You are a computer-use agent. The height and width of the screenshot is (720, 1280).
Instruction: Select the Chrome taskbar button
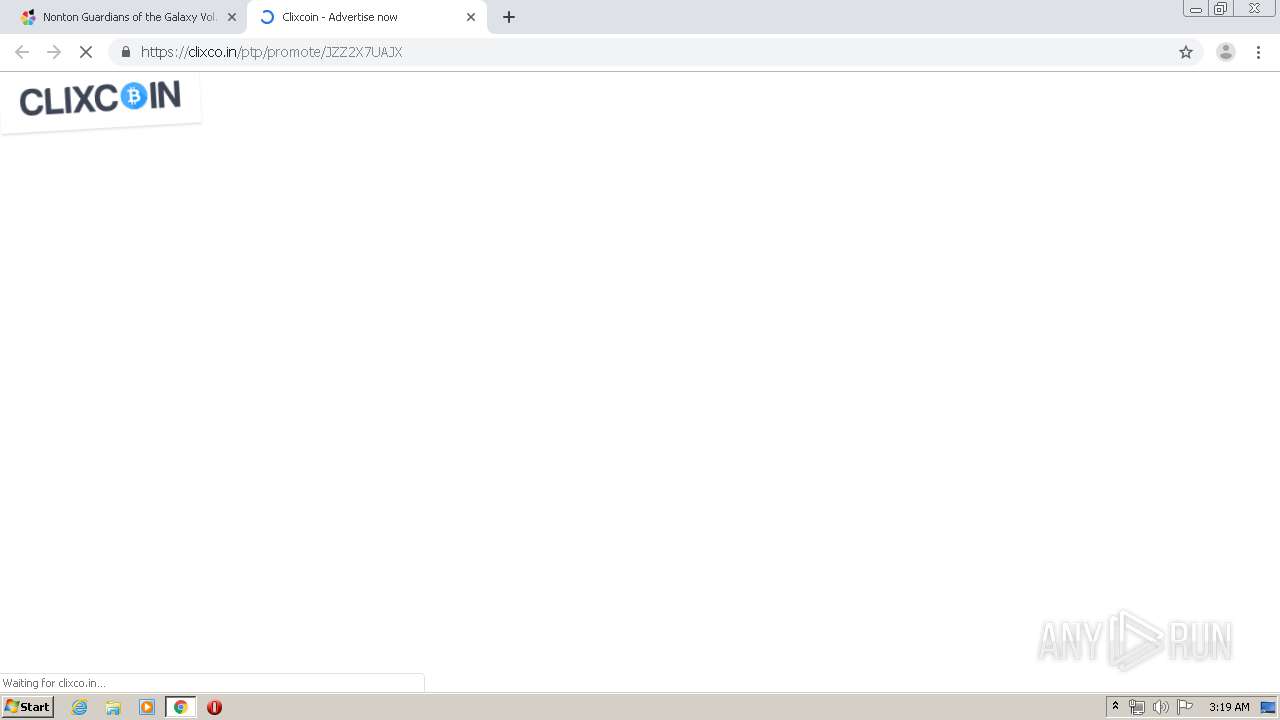click(180, 707)
